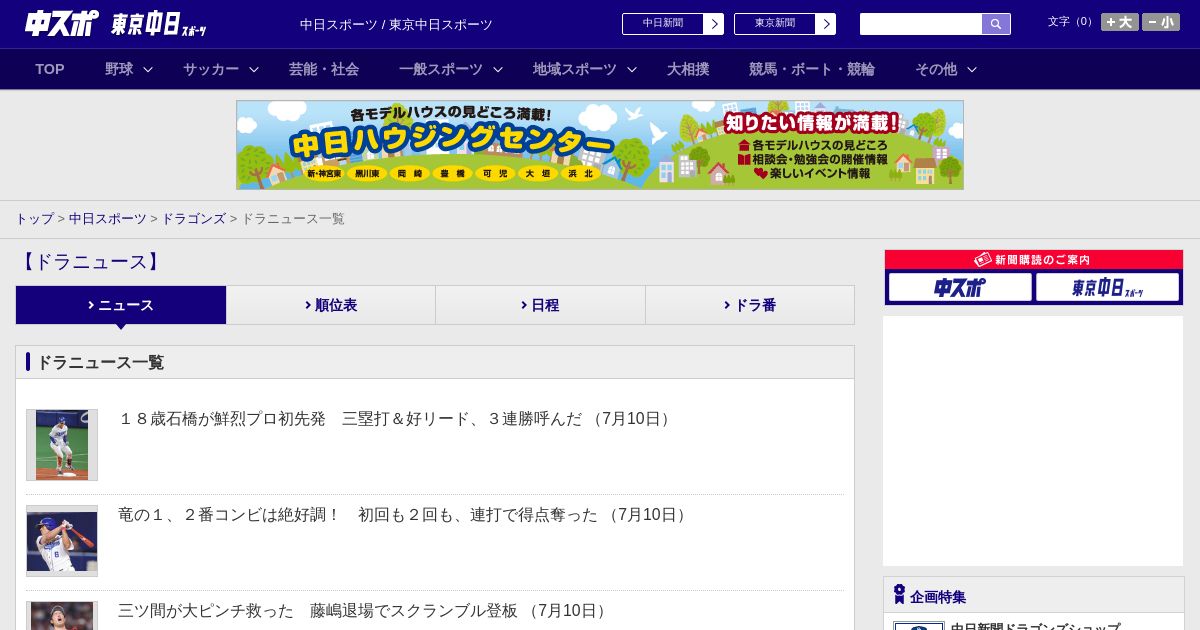Click ドラニュース一覧 section heading
The width and height of the screenshot is (1200, 630).
pos(100,362)
